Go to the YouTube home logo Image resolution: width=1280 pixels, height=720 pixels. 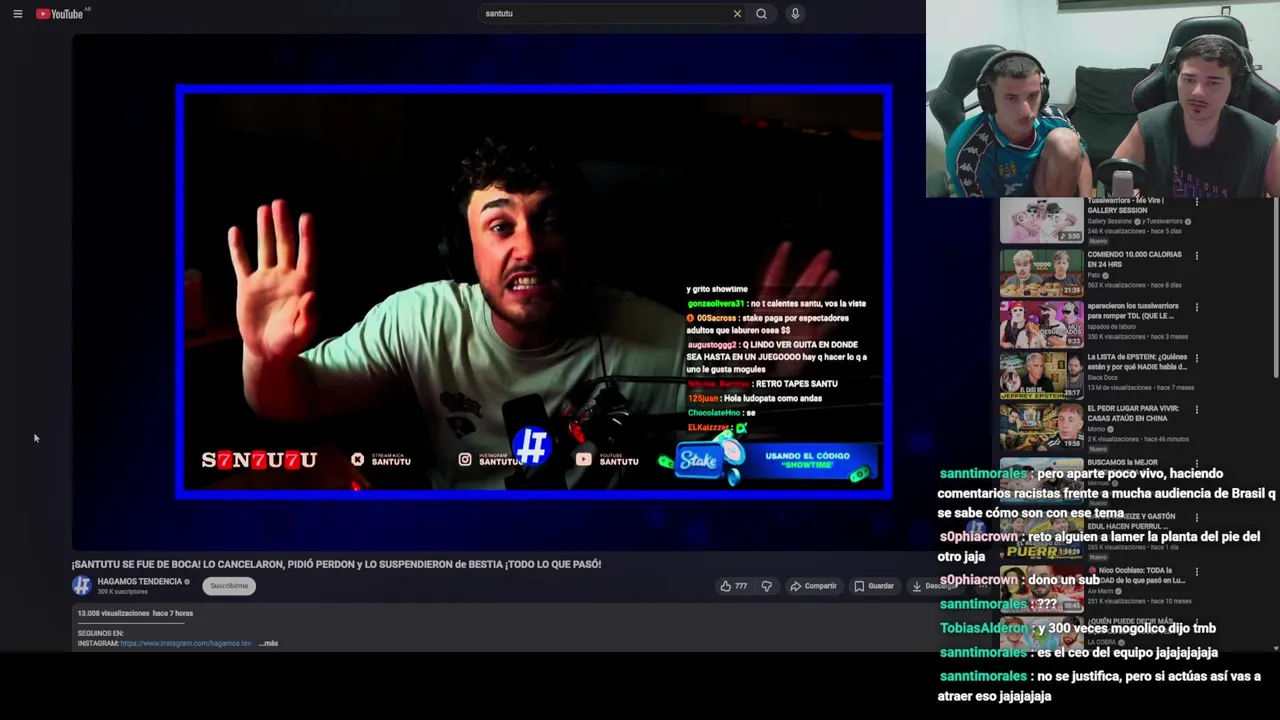59,14
